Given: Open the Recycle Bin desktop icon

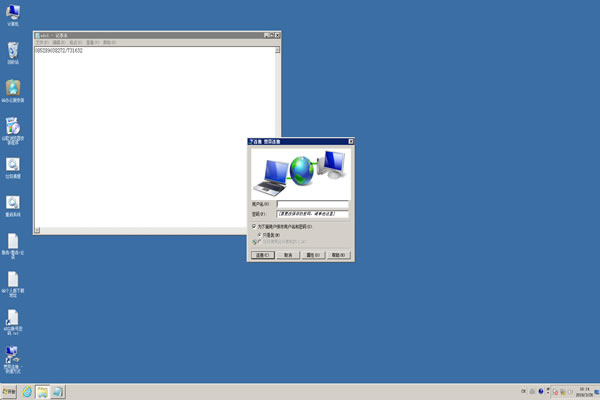Looking at the screenshot, I should pos(13,50).
